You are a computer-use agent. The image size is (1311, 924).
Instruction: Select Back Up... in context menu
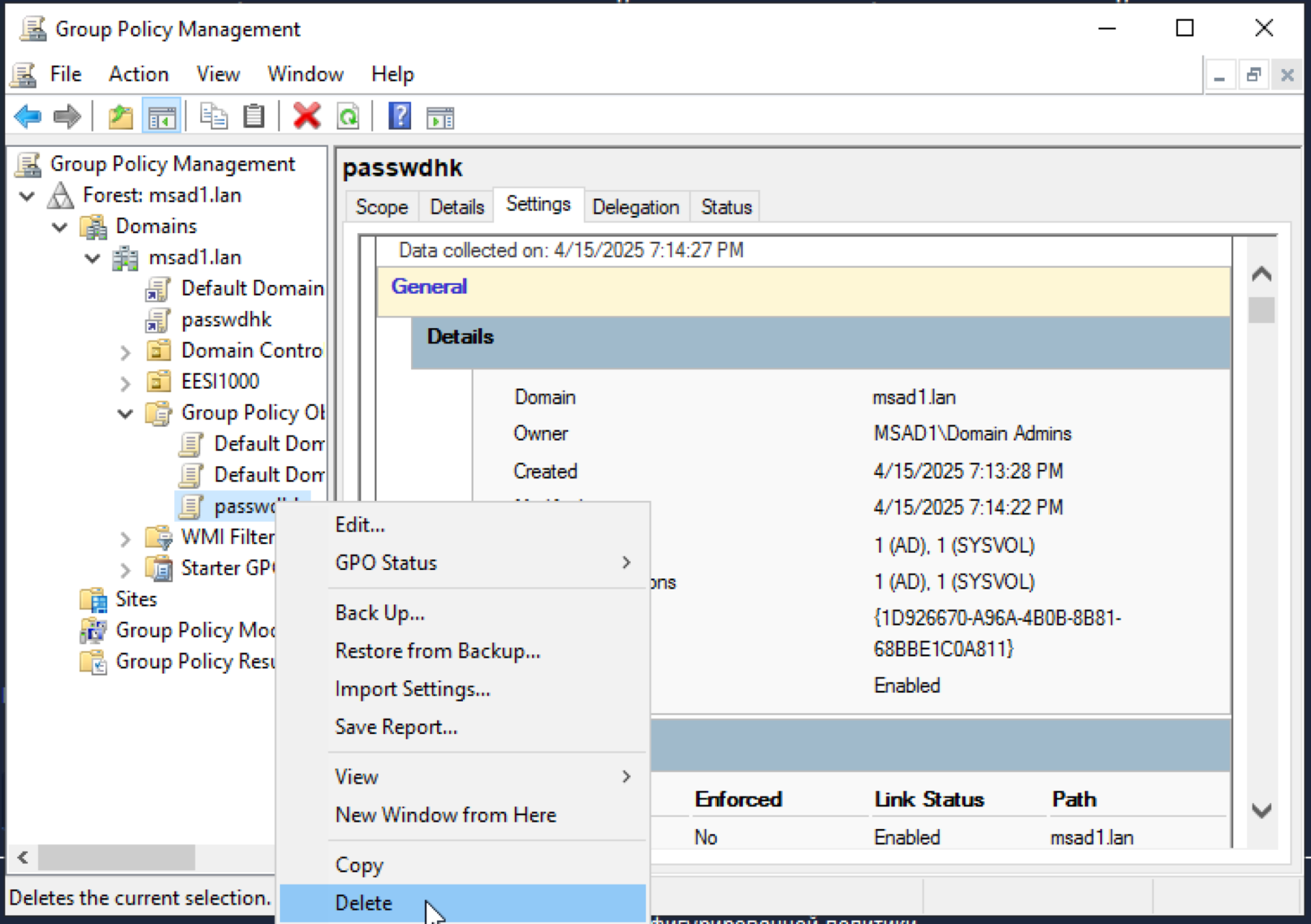coord(379,612)
